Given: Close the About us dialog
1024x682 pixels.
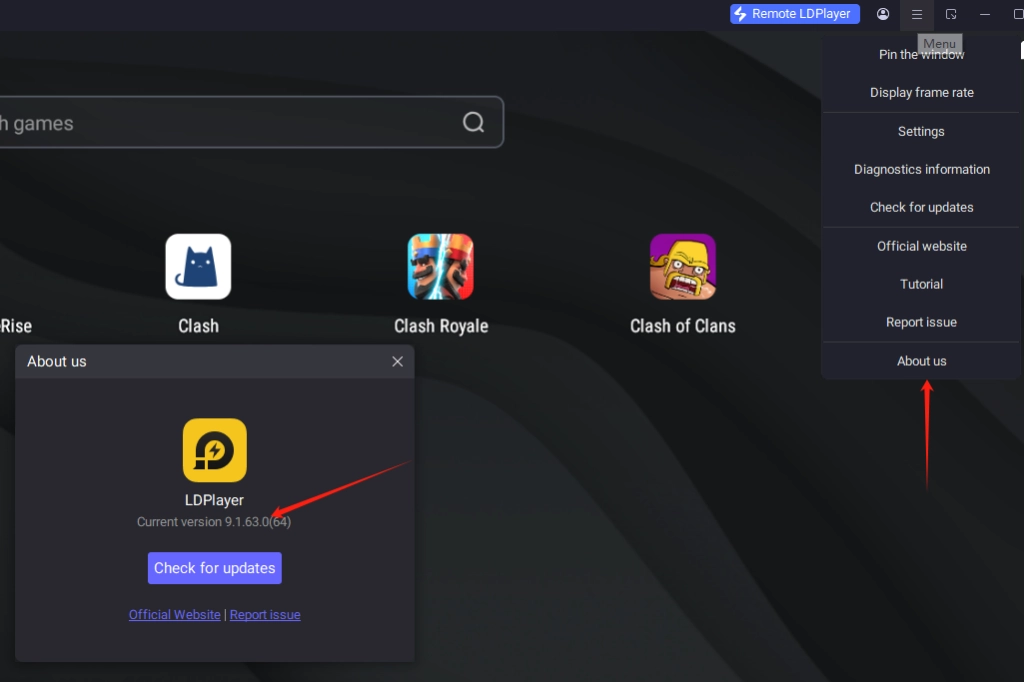Looking at the screenshot, I should [397, 361].
